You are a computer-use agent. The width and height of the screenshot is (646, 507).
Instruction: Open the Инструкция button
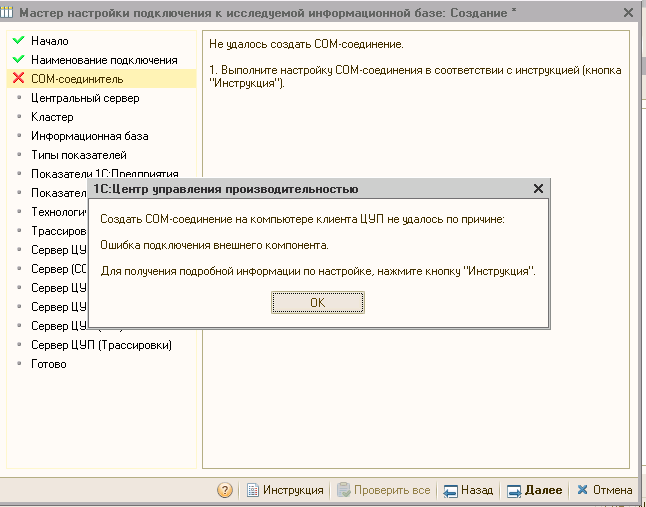click(285, 490)
